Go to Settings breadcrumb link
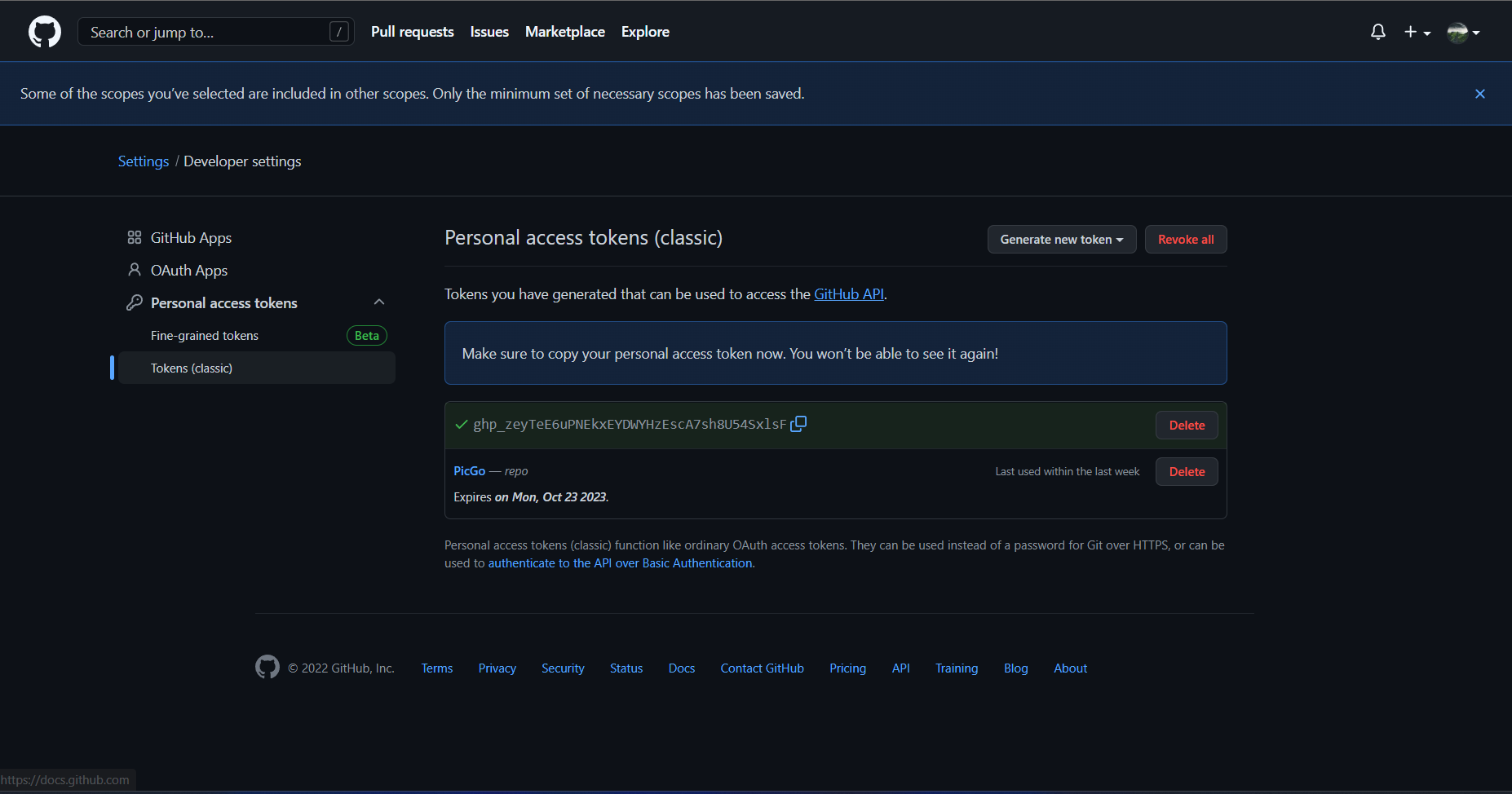The height and width of the screenshot is (794, 1512). pos(144,161)
